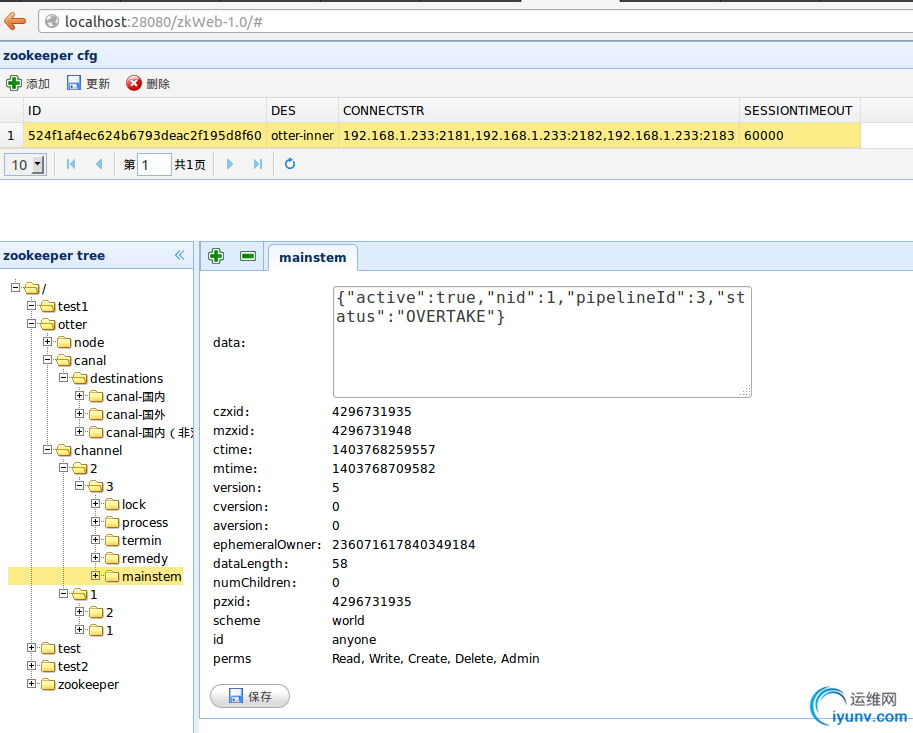Image resolution: width=913 pixels, height=733 pixels.
Task: Expand the mainstem tree node
Action: coord(96,576)
